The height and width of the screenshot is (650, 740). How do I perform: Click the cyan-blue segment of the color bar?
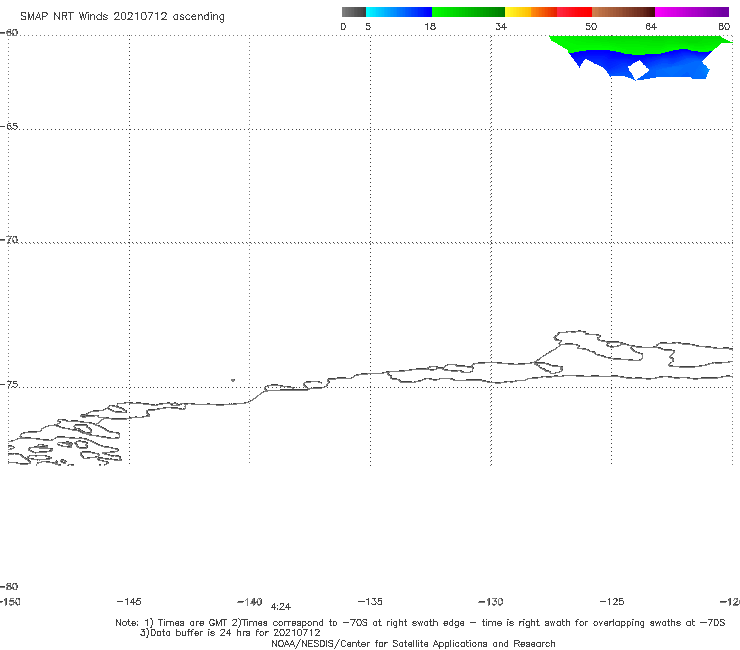pyautogui.click(x=399, y=12)
